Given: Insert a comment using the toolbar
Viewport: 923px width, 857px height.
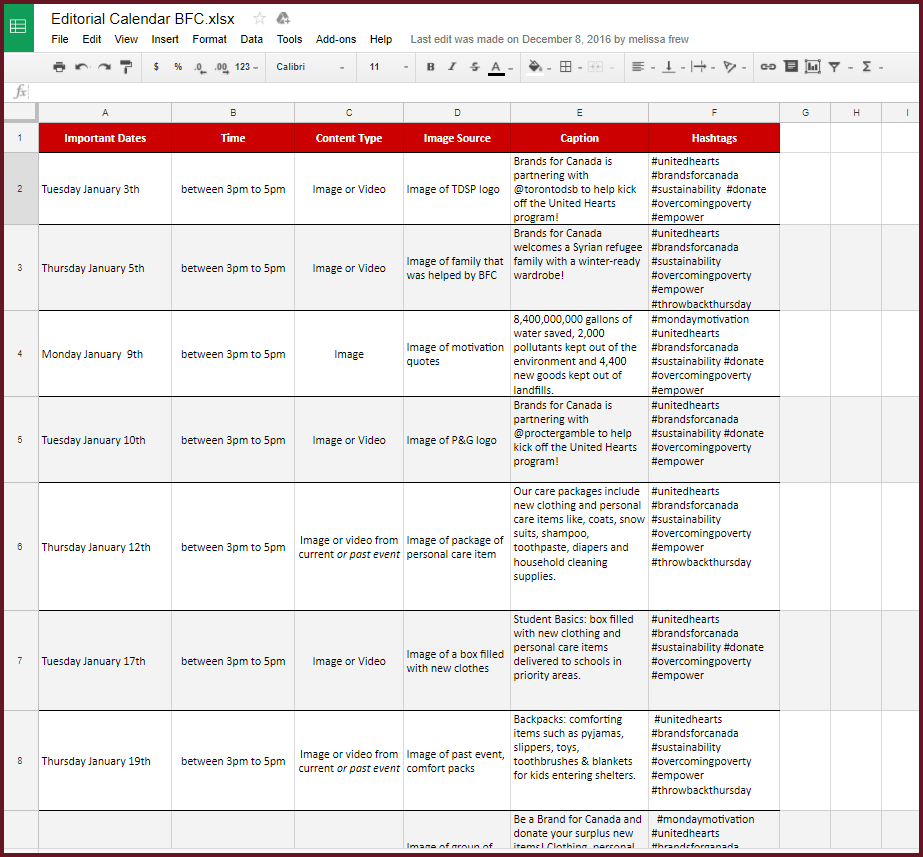Looking at the screenshot, I should pyautogui.click(x=791, y=67).
